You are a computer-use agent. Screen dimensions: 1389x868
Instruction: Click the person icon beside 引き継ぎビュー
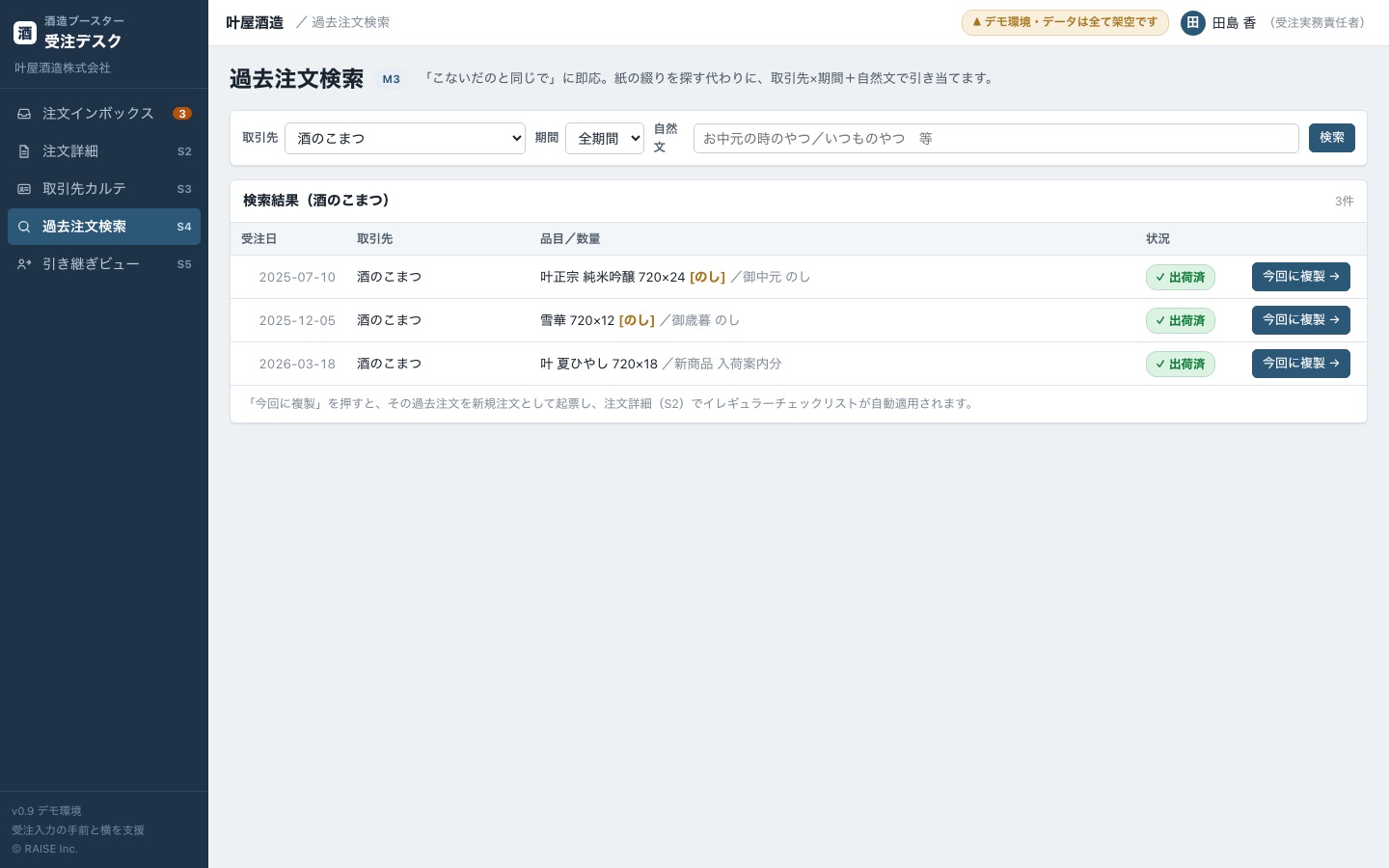(x=24, y=264)
